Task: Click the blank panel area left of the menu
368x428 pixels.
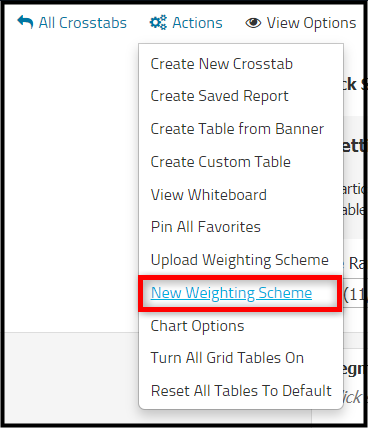Action: [x=72, y=187]
